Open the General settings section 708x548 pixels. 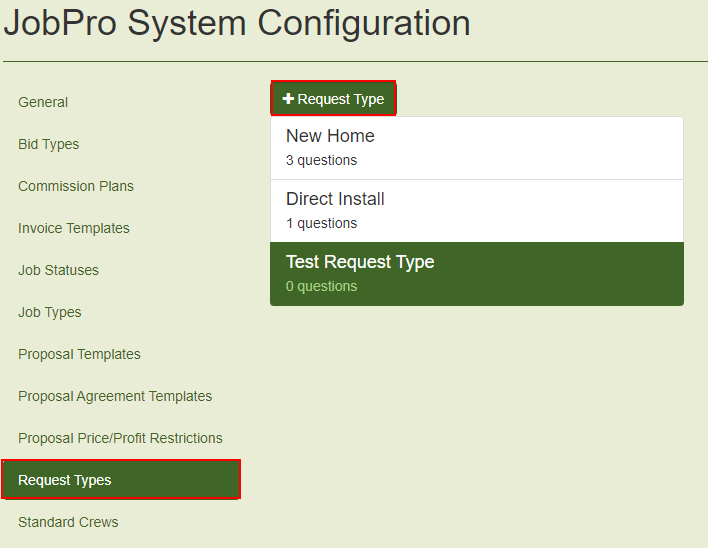pyautogui.click(x=43, y=102)
